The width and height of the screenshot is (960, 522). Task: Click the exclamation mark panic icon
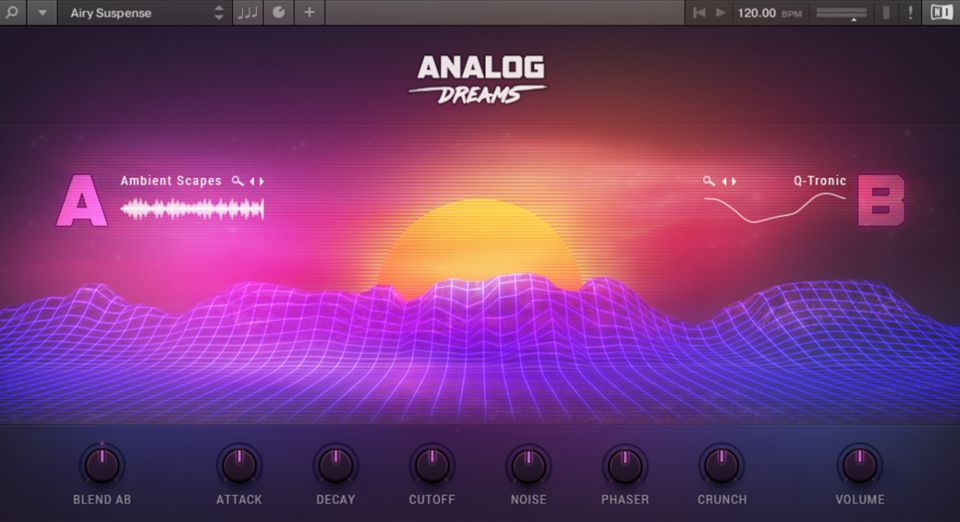click(x=910, y=13)
